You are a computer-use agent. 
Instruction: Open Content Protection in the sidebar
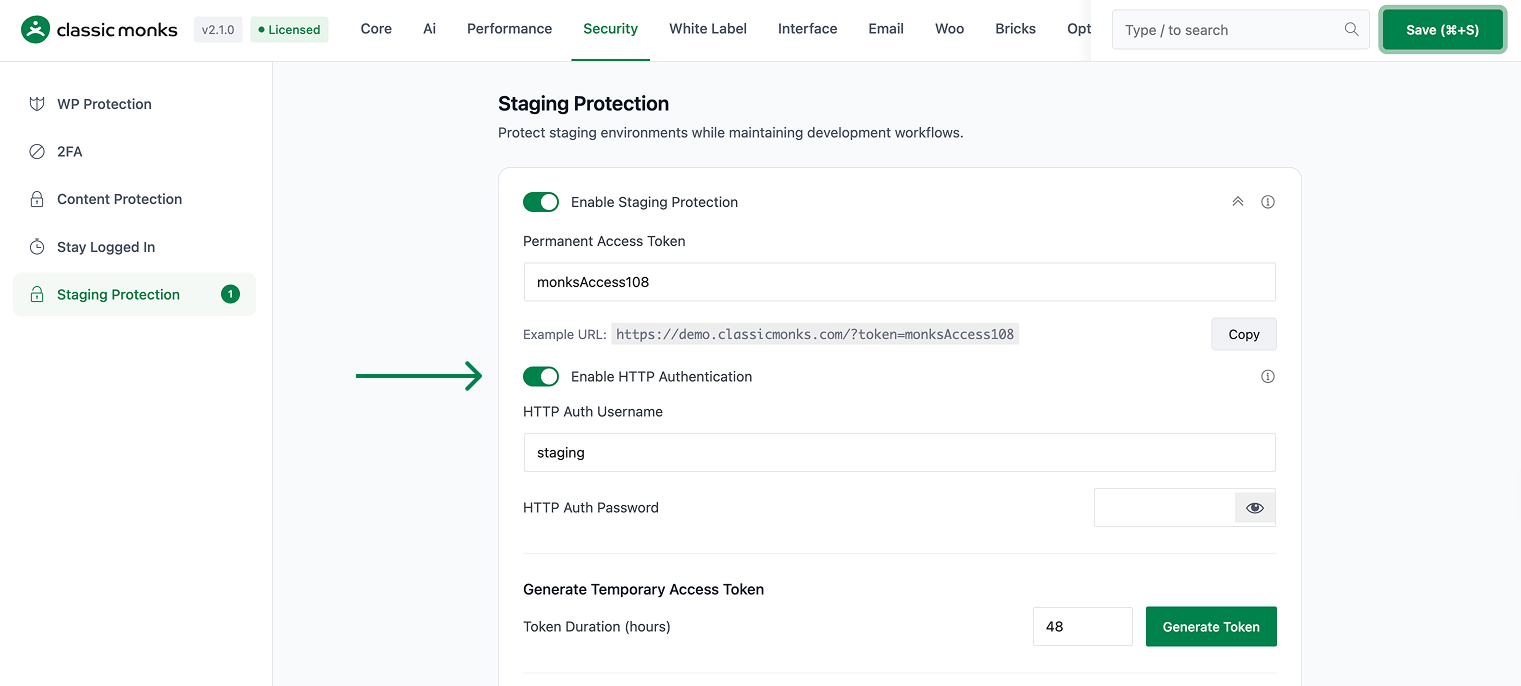(134, 199)
